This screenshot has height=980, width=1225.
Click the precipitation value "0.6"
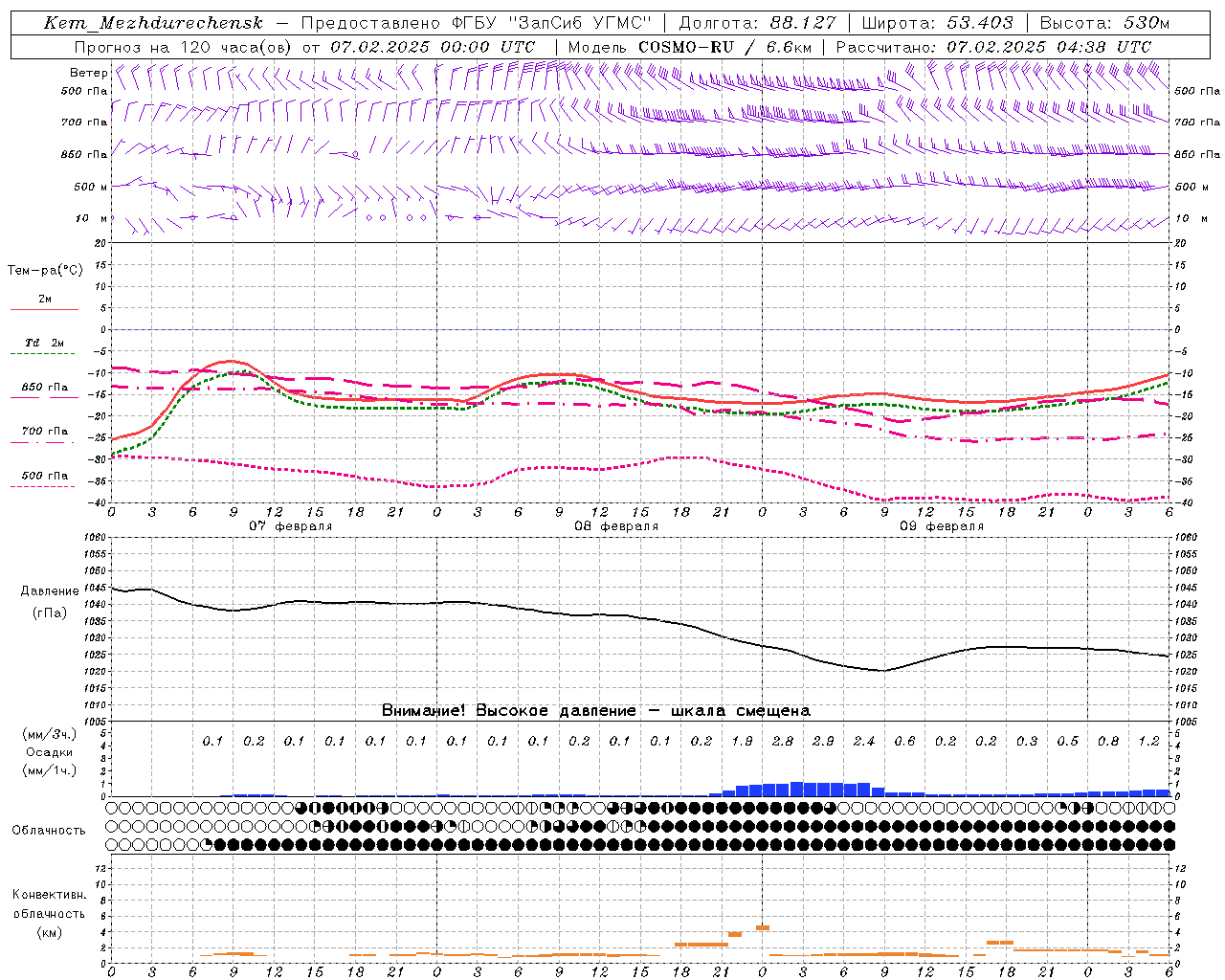[904, 742]
